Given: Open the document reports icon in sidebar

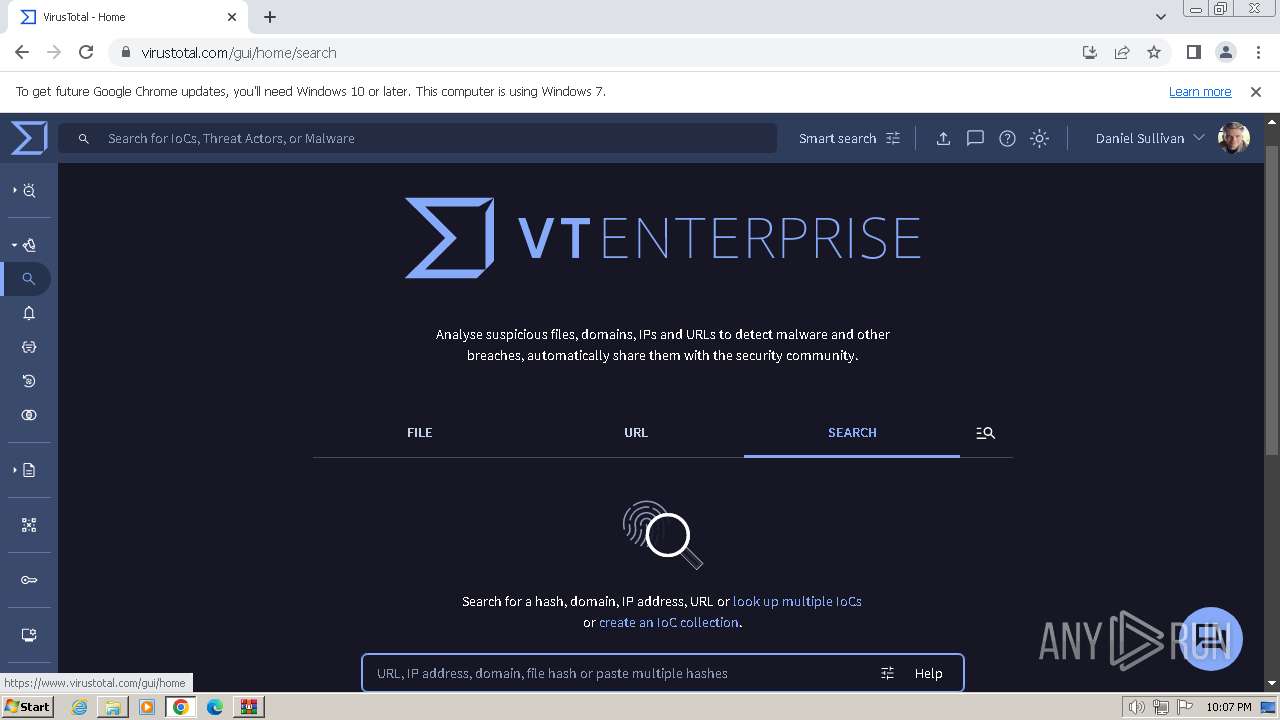Looking at the screenshot, I should 29,470.
